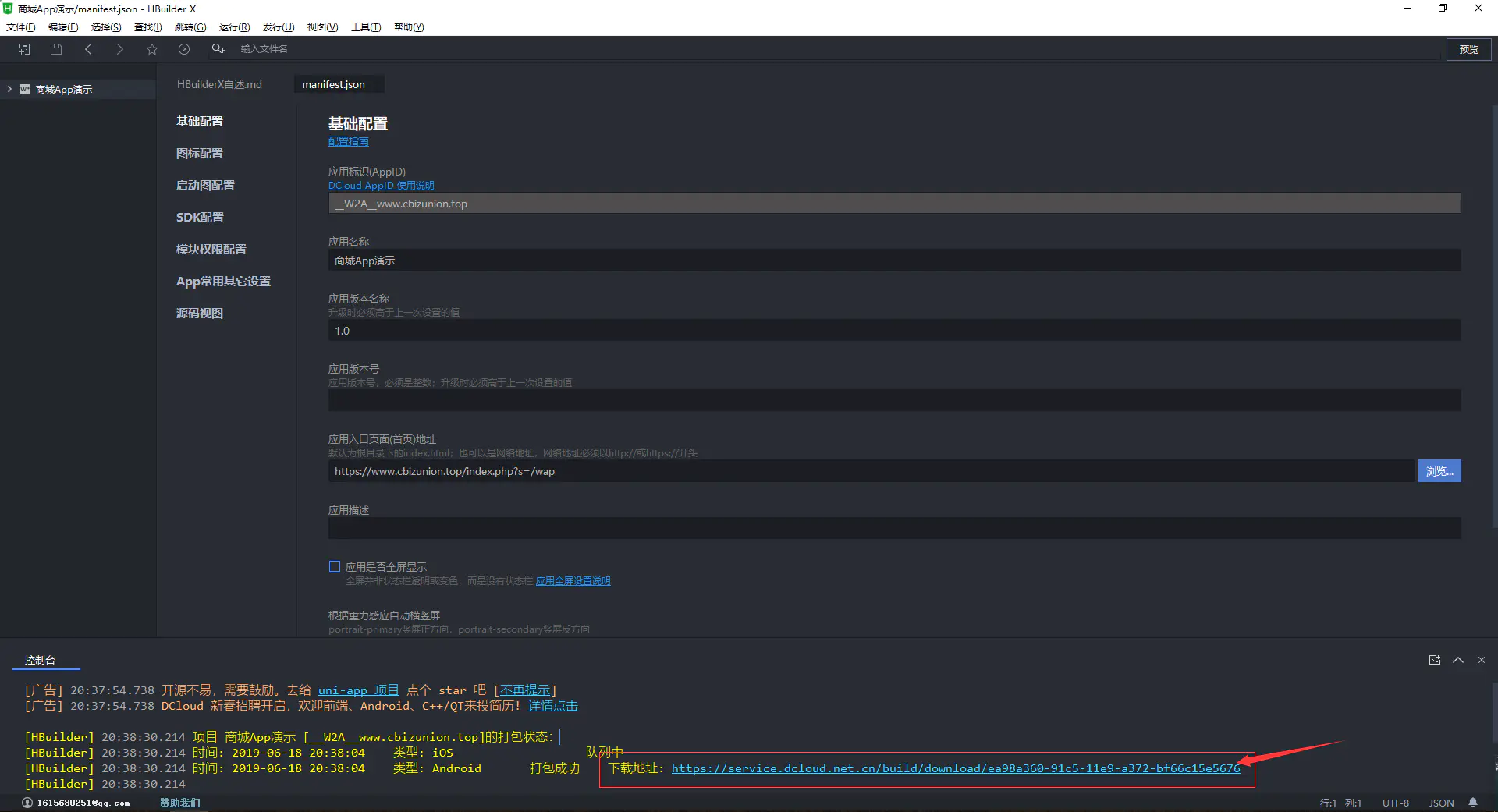Expand the 商城App演示 project tree
The height and width of the screenshot is (812, 1498).
(9, 89)
